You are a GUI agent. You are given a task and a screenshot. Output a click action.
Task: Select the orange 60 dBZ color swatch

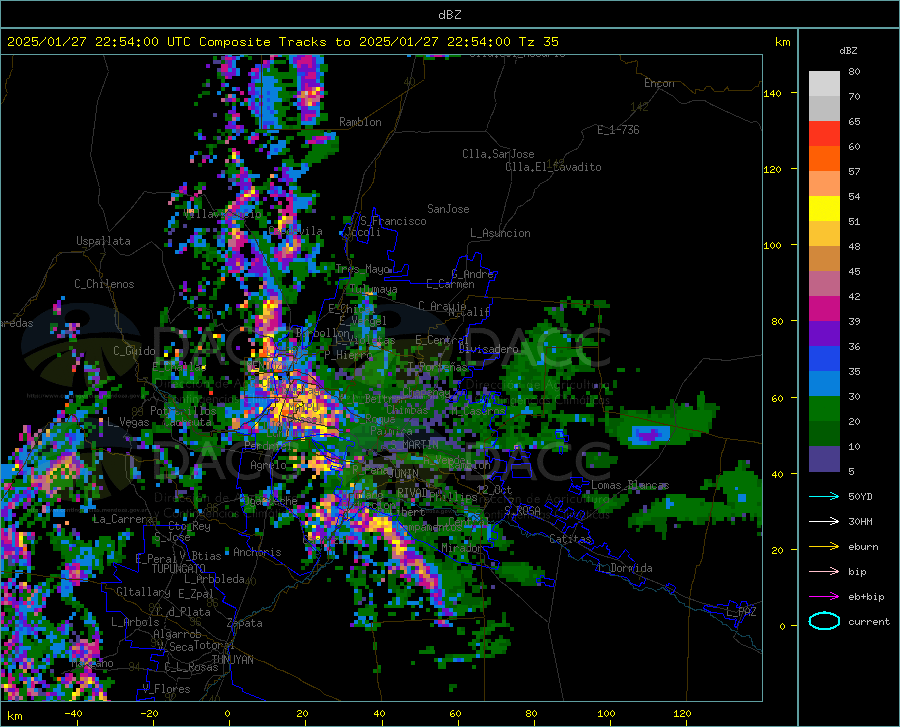(x=824, y=158)
